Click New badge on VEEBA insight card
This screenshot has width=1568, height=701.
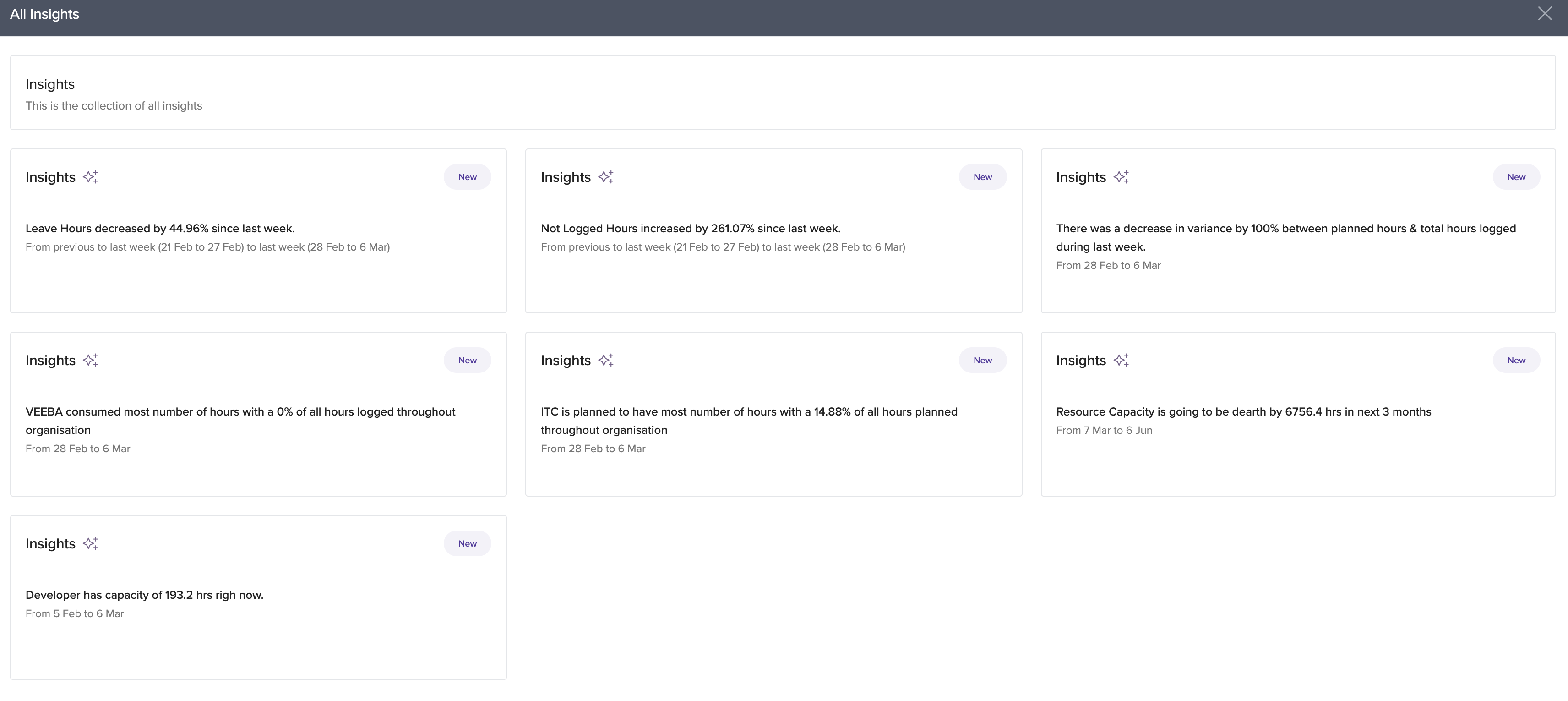click(x=467, y=361)
